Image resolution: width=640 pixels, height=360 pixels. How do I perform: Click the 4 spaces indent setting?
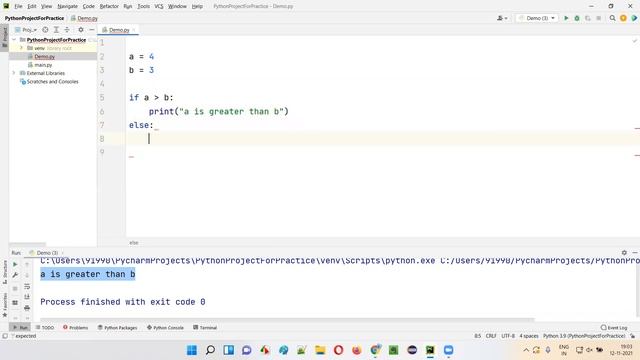click(x=529, y=336)
